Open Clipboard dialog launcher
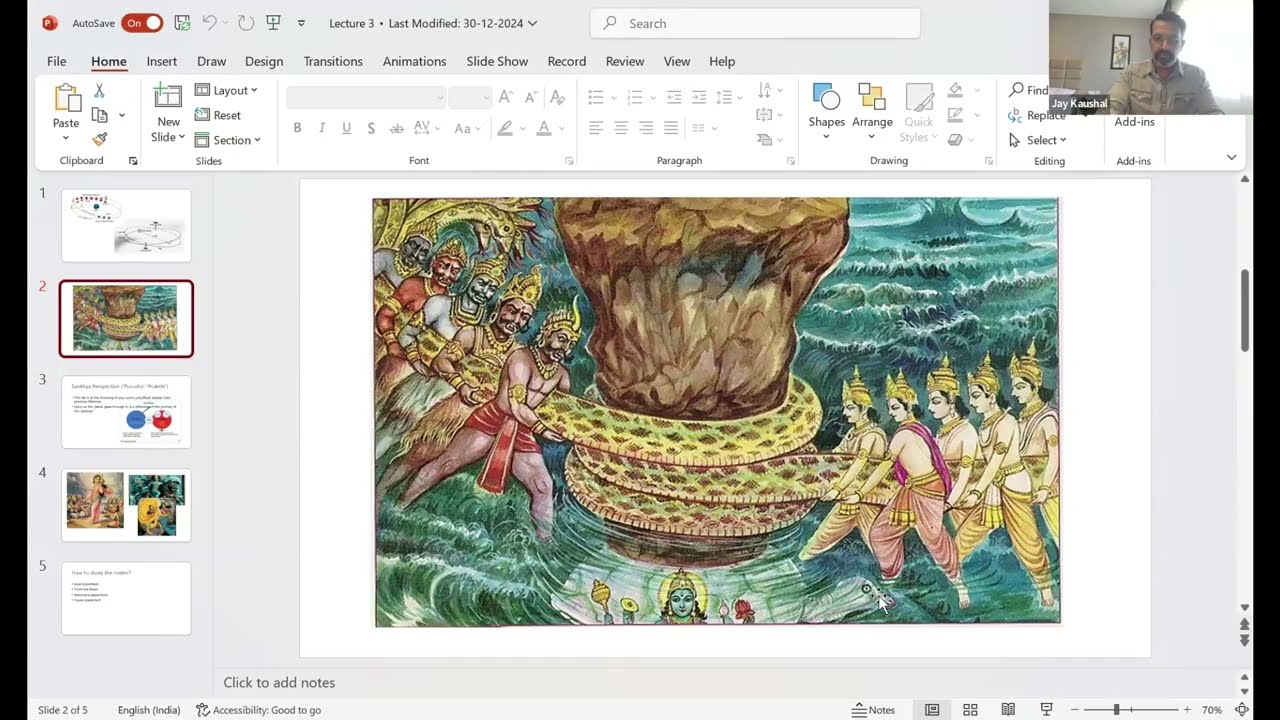 coord(133,161)
